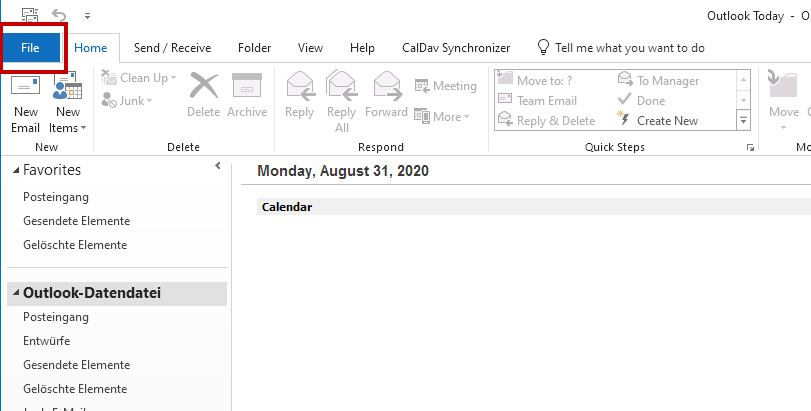This screenshot has width=811, height=411.
Task: Switch to the Home tab
Action: 91,48
